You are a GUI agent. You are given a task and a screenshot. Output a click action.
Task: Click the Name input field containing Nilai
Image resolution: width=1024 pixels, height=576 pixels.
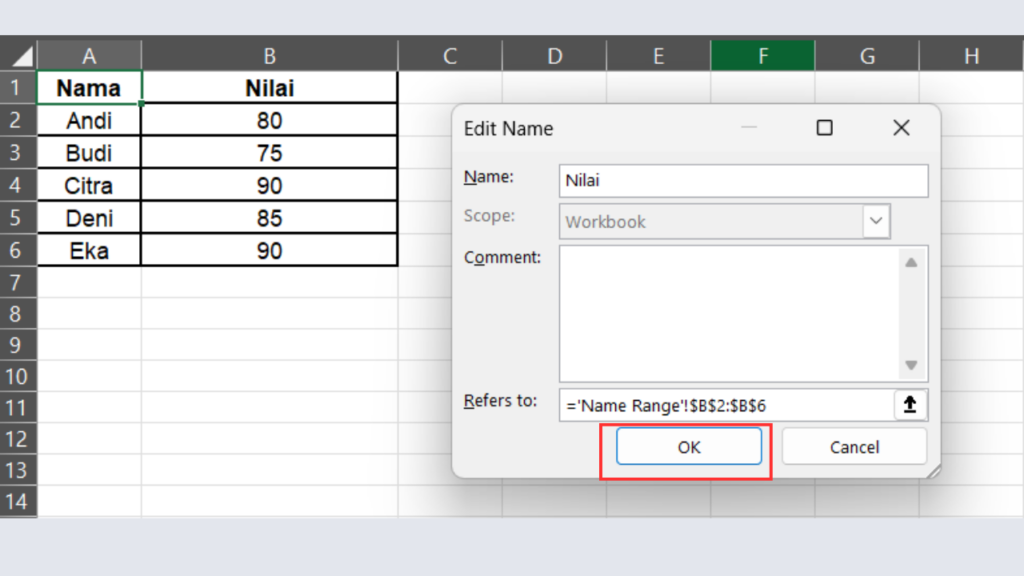(x=743, y=181)
